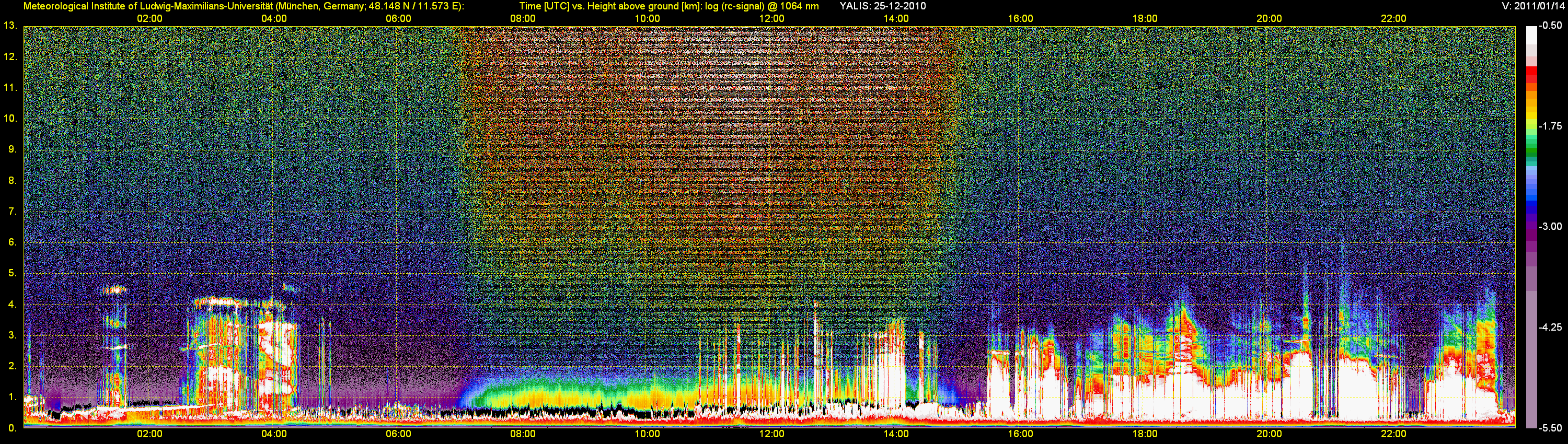Click 02:00 on the lower time axis
This screenshot has width=1568, height=444.
point(149,434)
